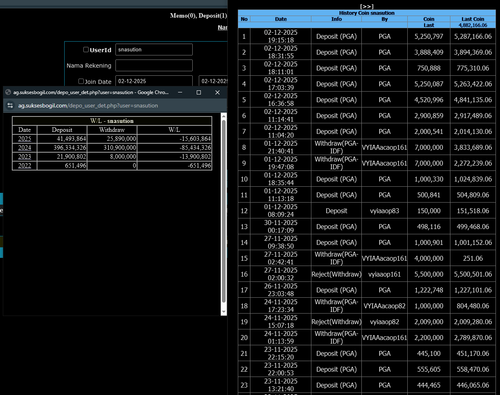Select row 7 last coin 2,014,130.06
This screenshot has height=395, width=500.
(x=473, y=131)
